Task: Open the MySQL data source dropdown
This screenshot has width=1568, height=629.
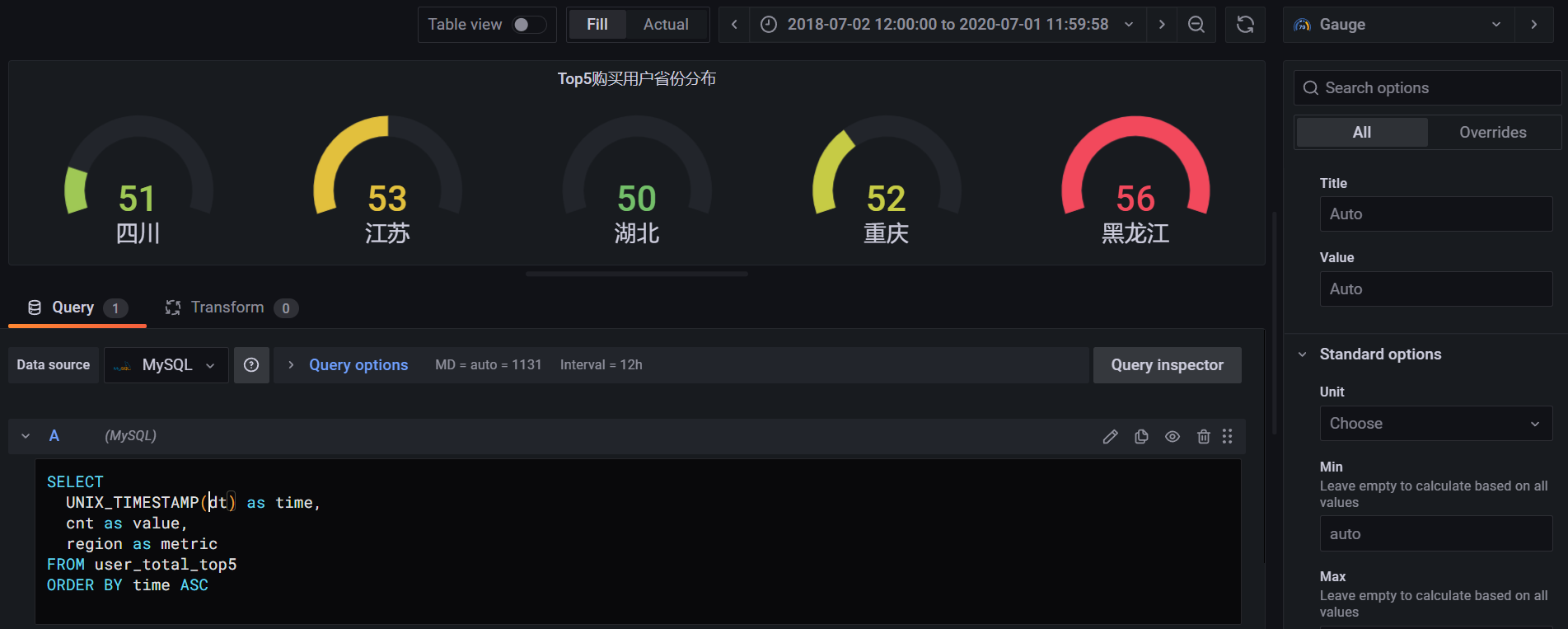Action: click(166, 365)
